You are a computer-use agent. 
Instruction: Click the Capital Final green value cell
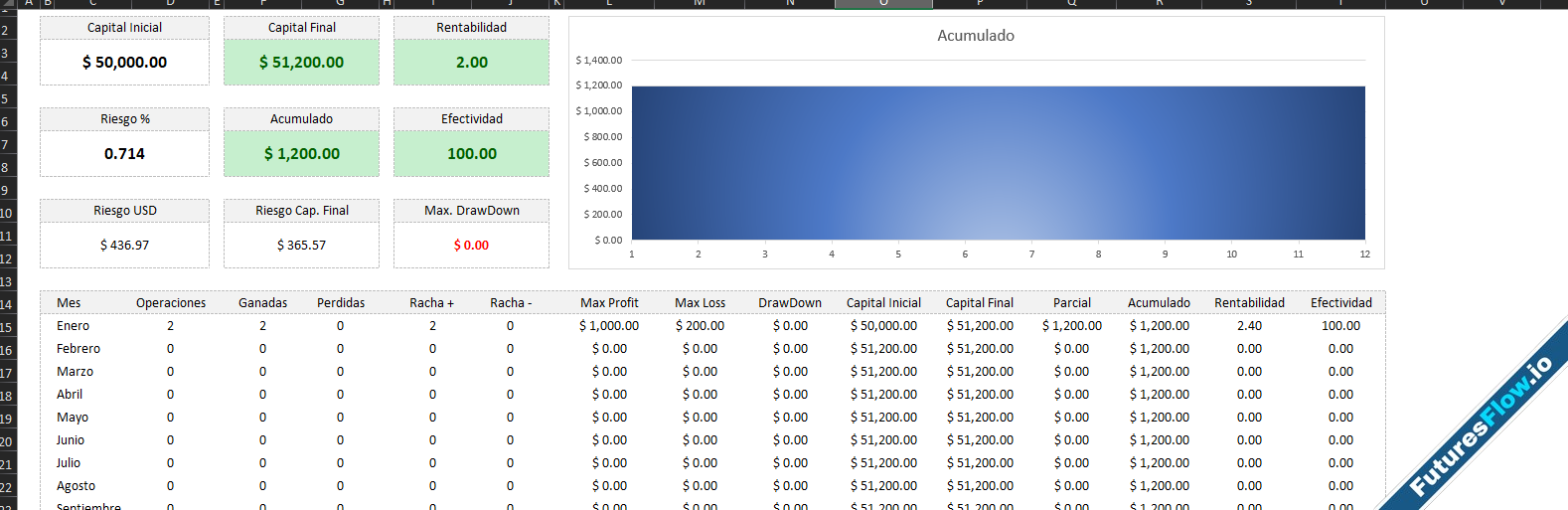301,63
